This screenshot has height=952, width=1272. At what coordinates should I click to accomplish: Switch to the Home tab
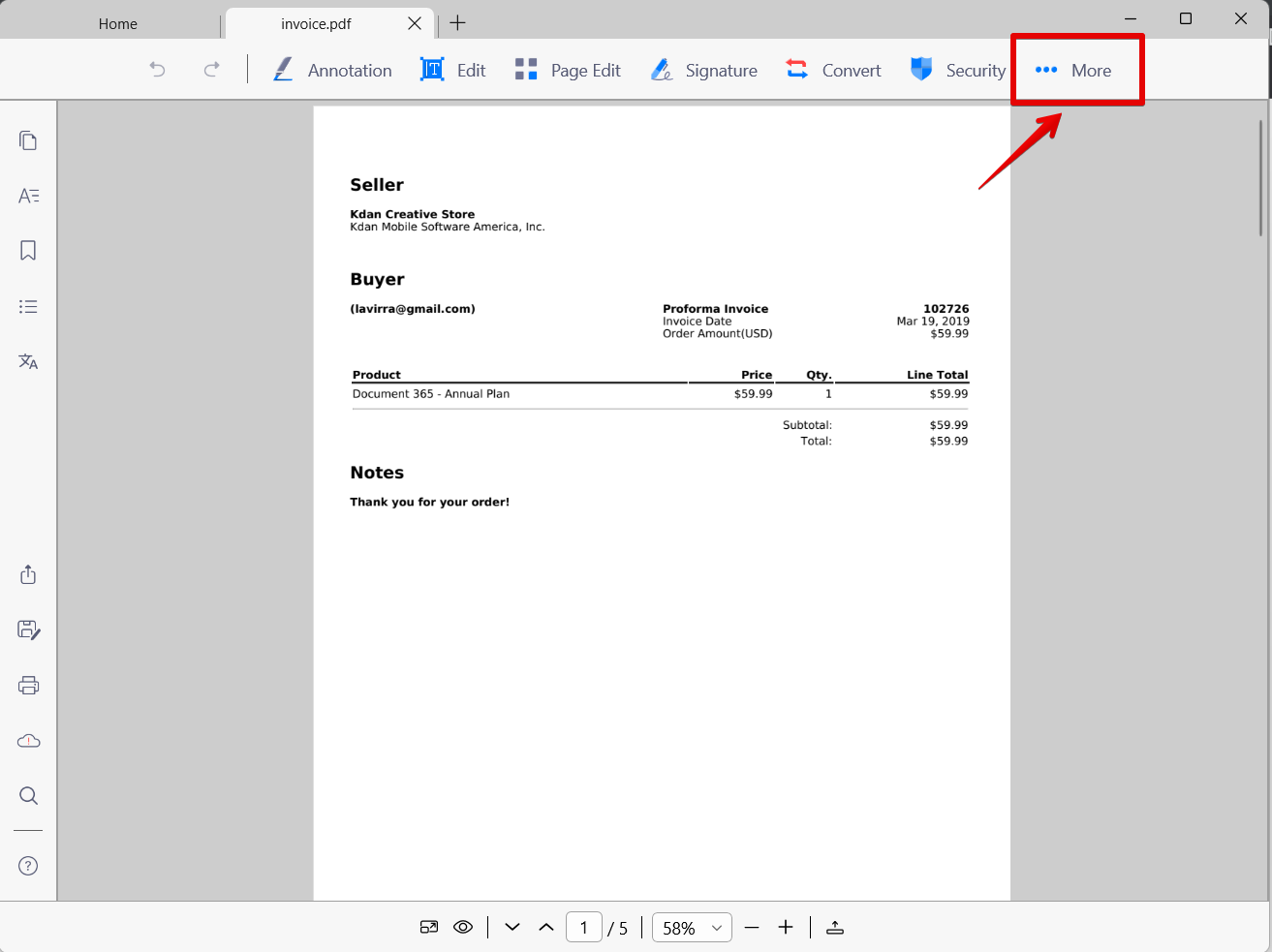coord(117,23)
